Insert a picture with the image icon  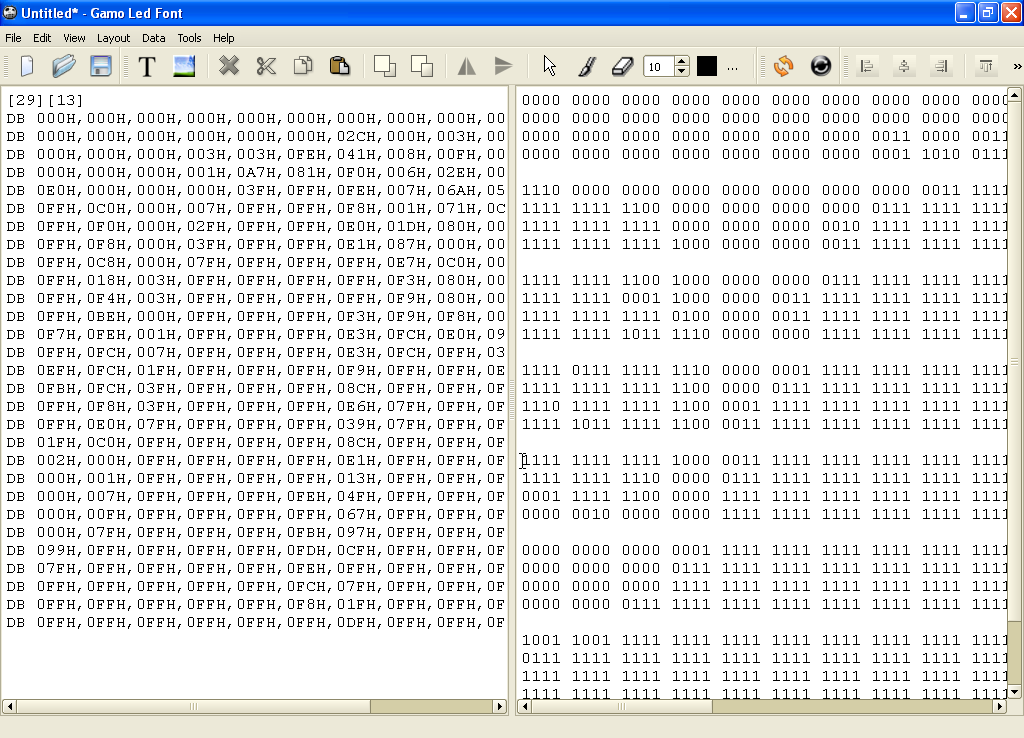(x=184, y=66)
